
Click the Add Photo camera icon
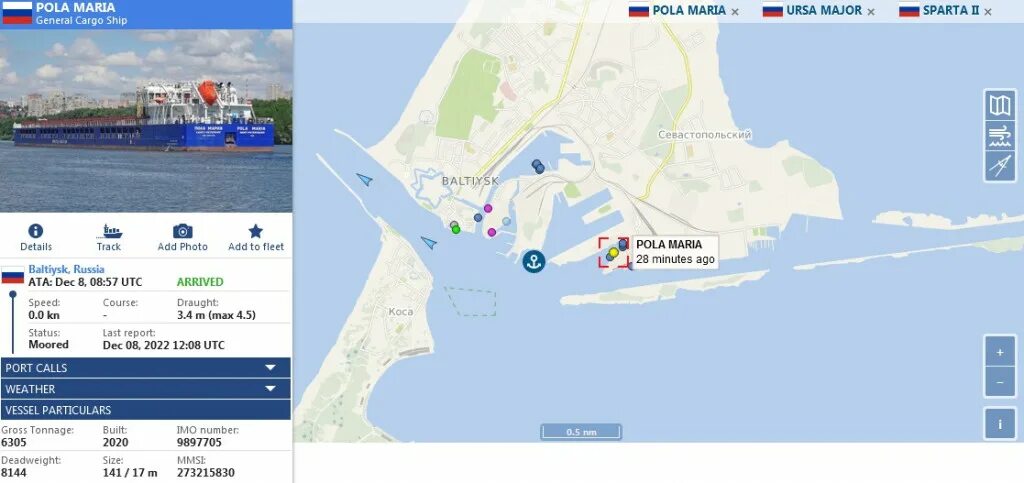coord(183,231)
